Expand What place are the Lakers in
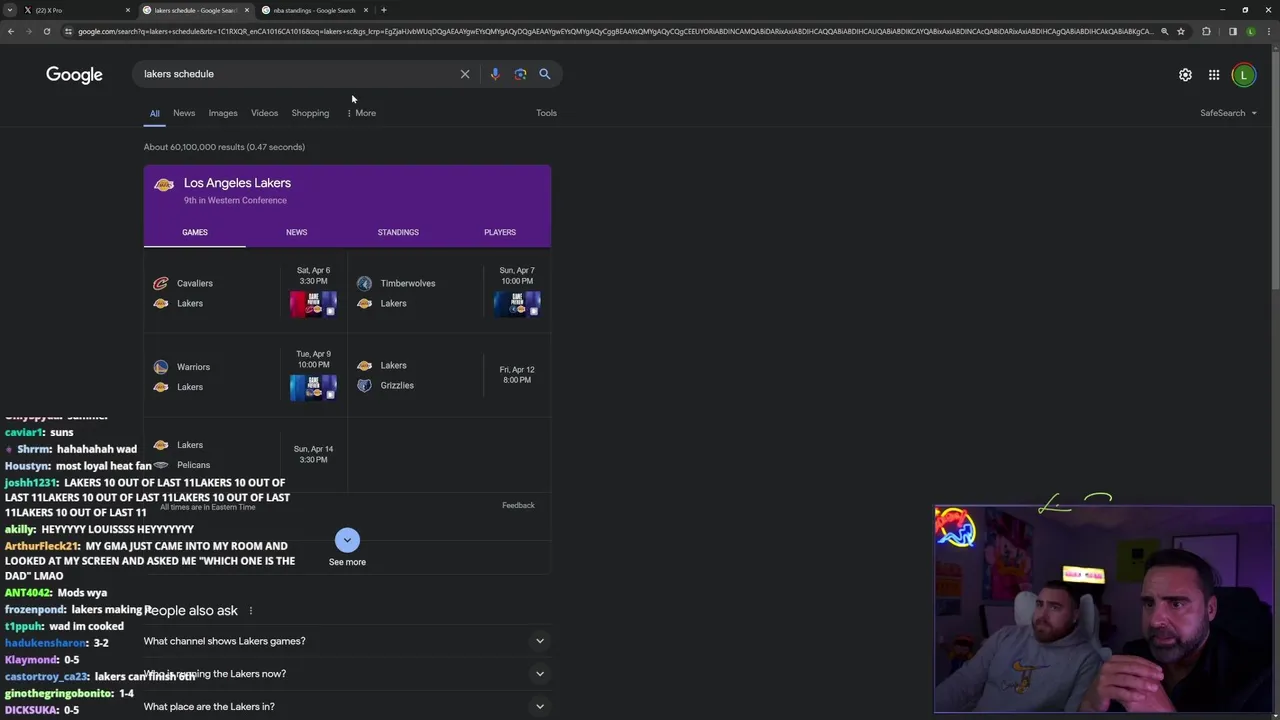The width and height of the screenshot is (1280, 720). coord(347,706)
